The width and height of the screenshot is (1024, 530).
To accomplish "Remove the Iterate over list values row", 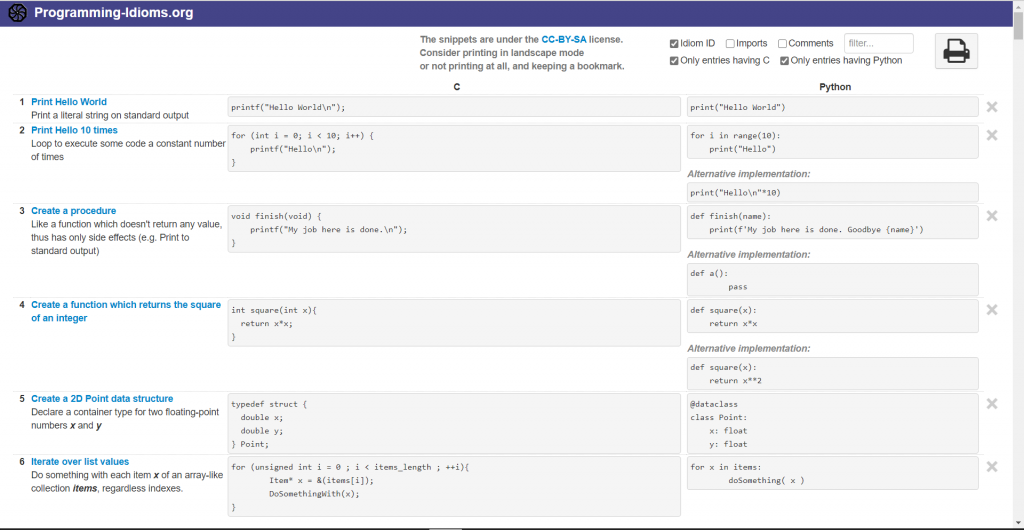I will [992, 467].
